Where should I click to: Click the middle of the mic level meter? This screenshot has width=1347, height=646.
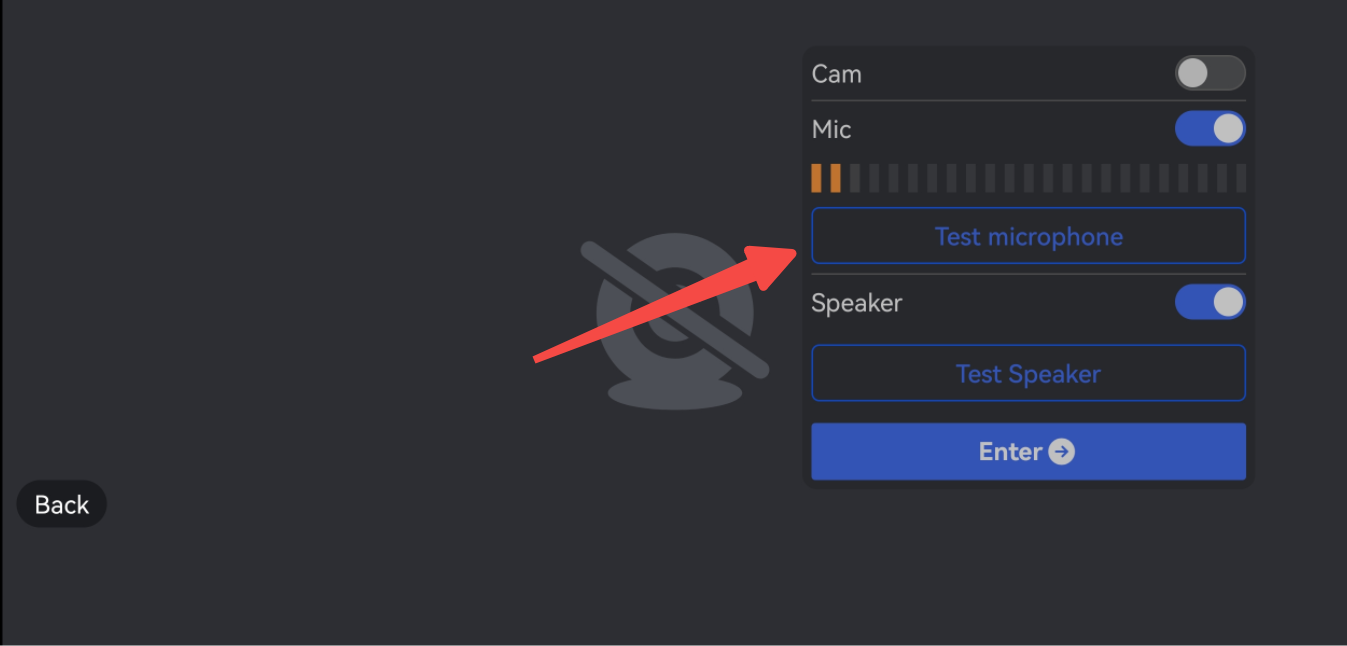pyautogui.click(x=1028, y=178)
